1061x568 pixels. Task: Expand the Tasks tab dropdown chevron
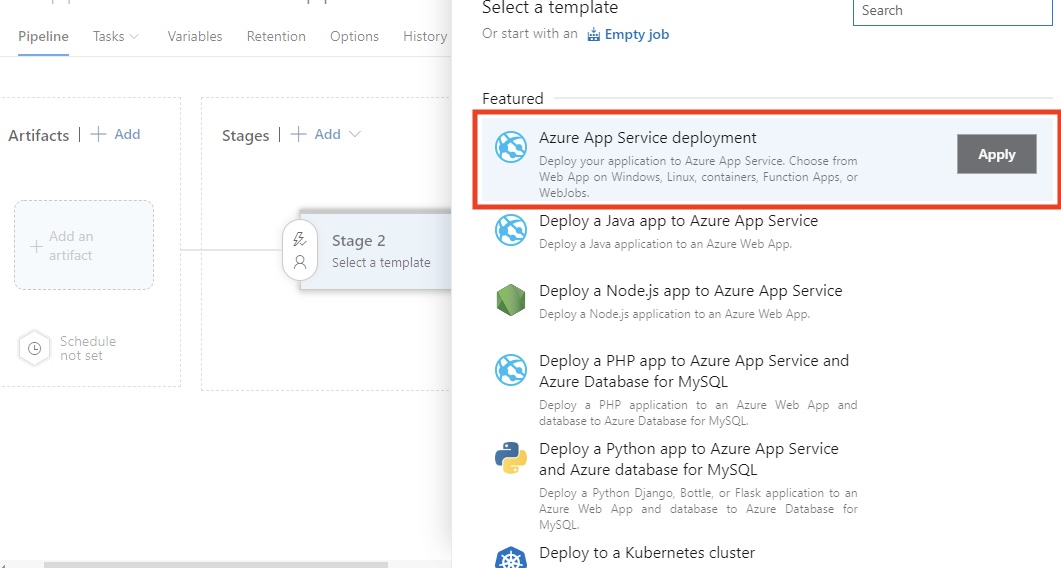point(134,37)
